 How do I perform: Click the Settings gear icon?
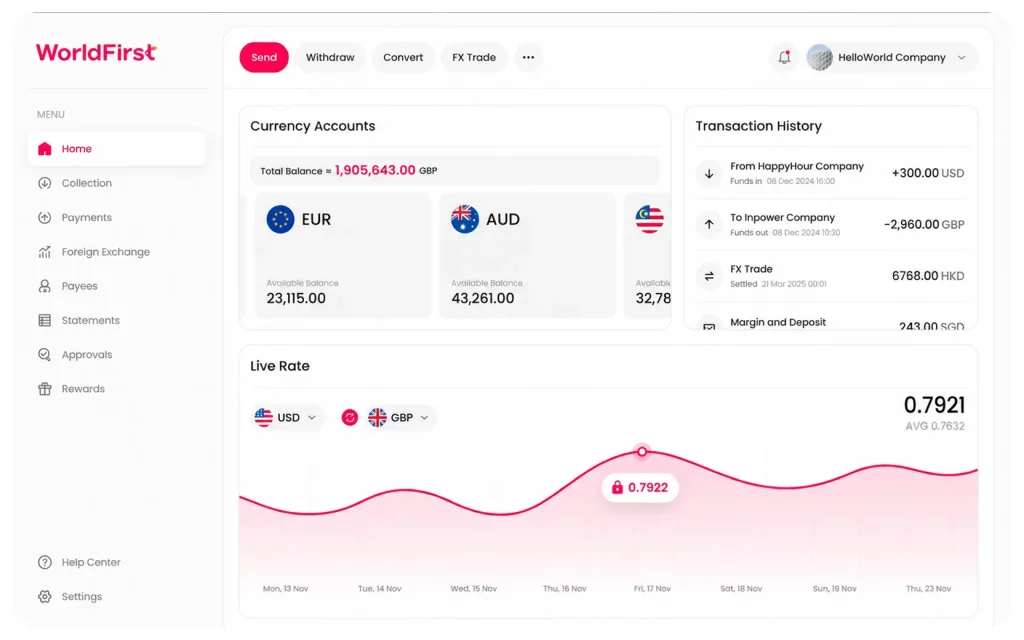tap(44, 596)
